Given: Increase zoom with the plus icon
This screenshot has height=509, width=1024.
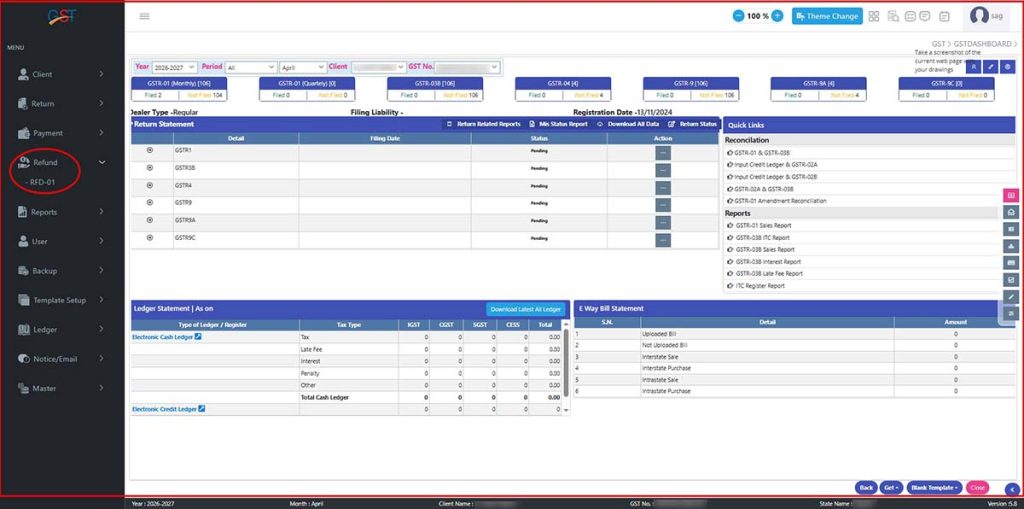Looking at the screenshot, I should pyautogui.click(x=777, y=16).
